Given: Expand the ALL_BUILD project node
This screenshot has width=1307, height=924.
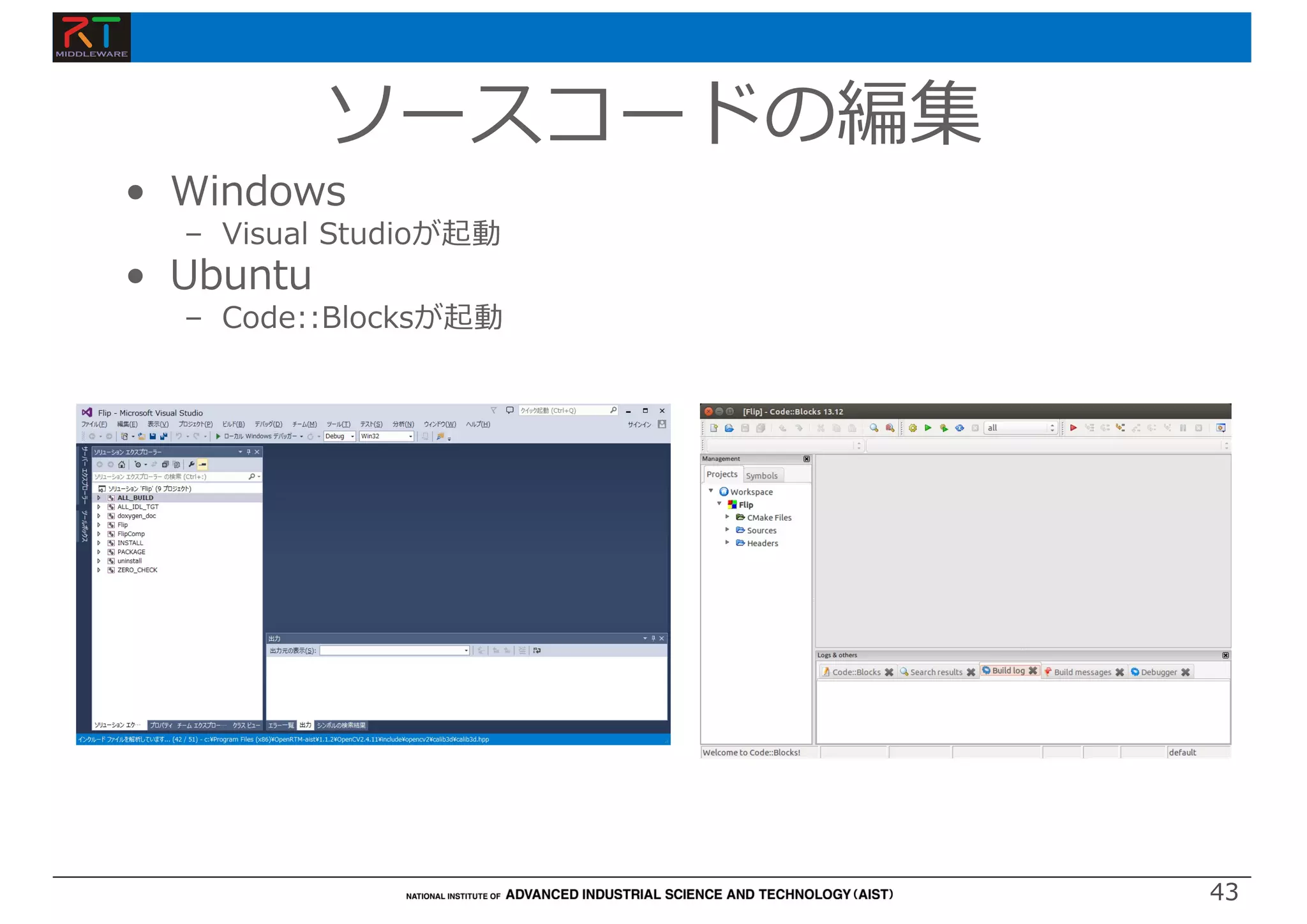Looking at the screenshot, I should coord(99,498).
